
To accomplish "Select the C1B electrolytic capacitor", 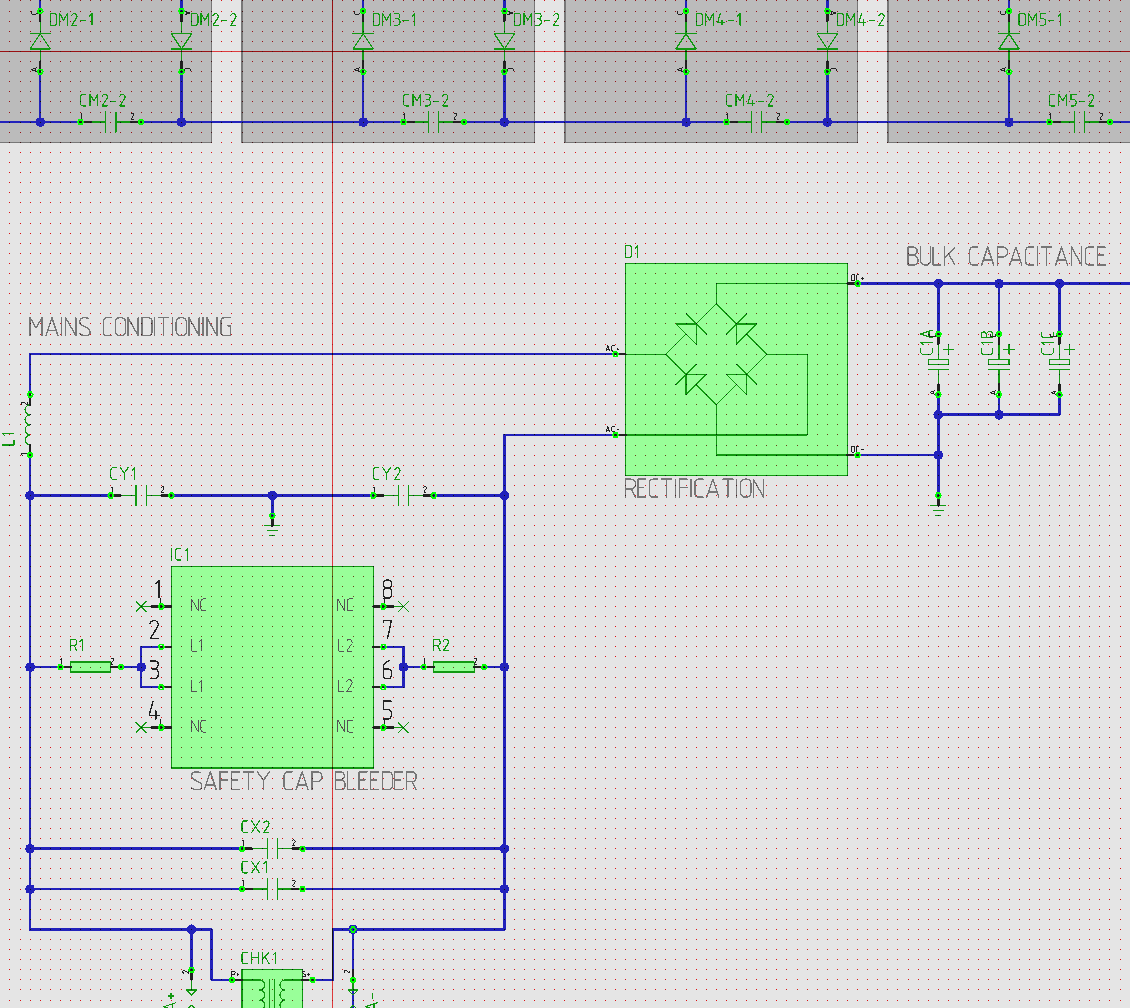I will click(999, 363).
